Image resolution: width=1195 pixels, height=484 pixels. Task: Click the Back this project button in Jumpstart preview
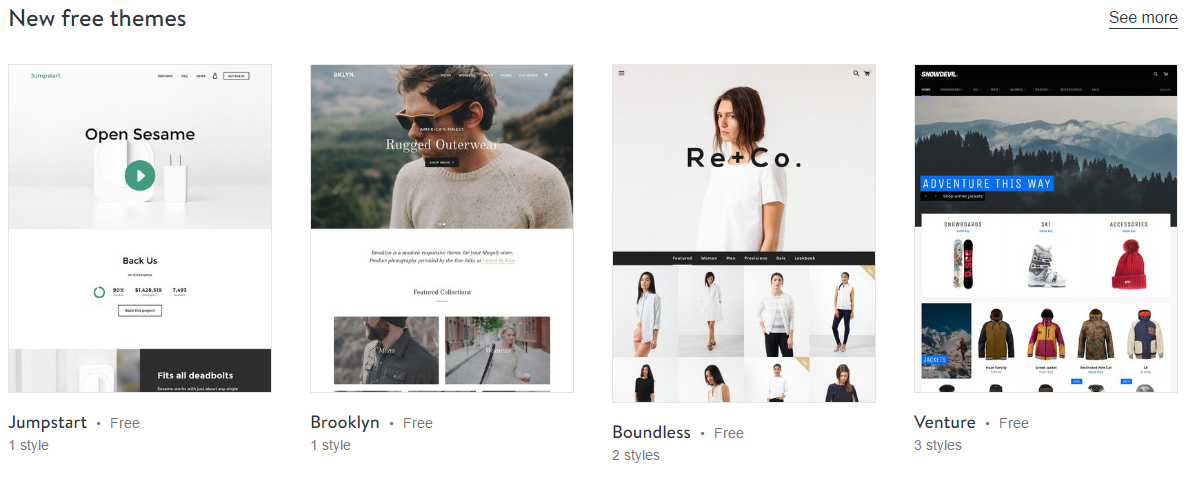(139, 311)
